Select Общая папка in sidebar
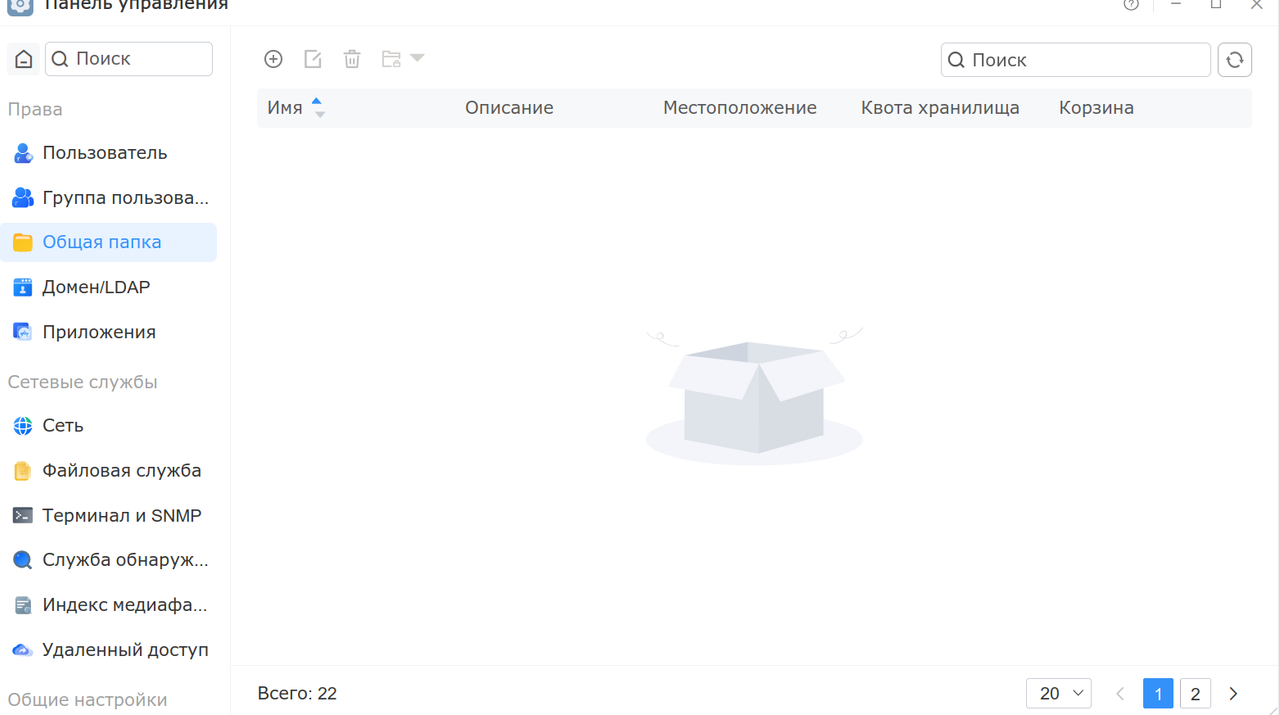This screenshot has width=1279, height=715. 108,242
